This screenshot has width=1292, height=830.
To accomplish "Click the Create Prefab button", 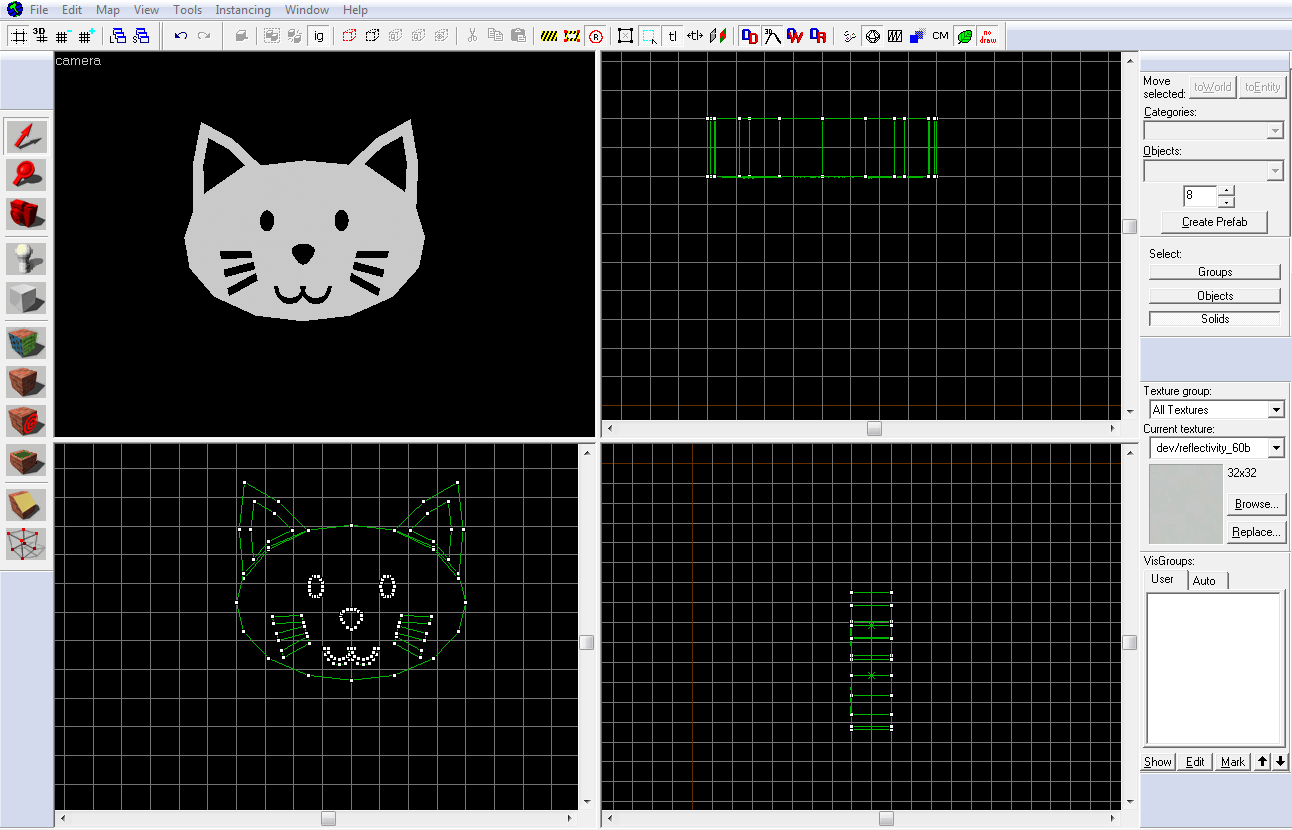I will (1214, 222).
